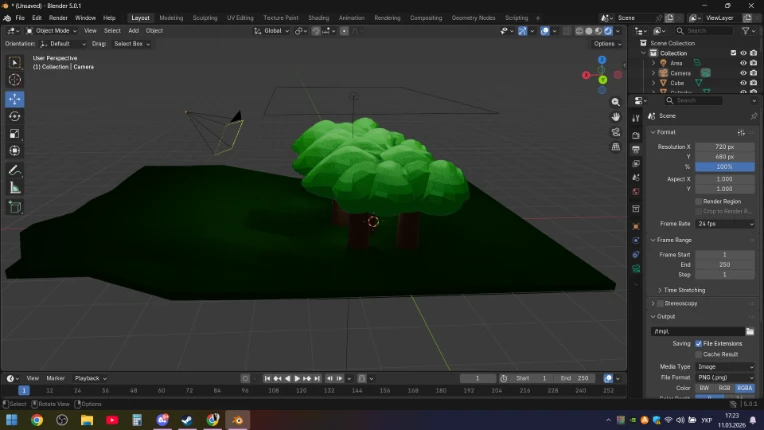
Task: Toggle Stereoscopy checkbox
Action: [660, 303]
